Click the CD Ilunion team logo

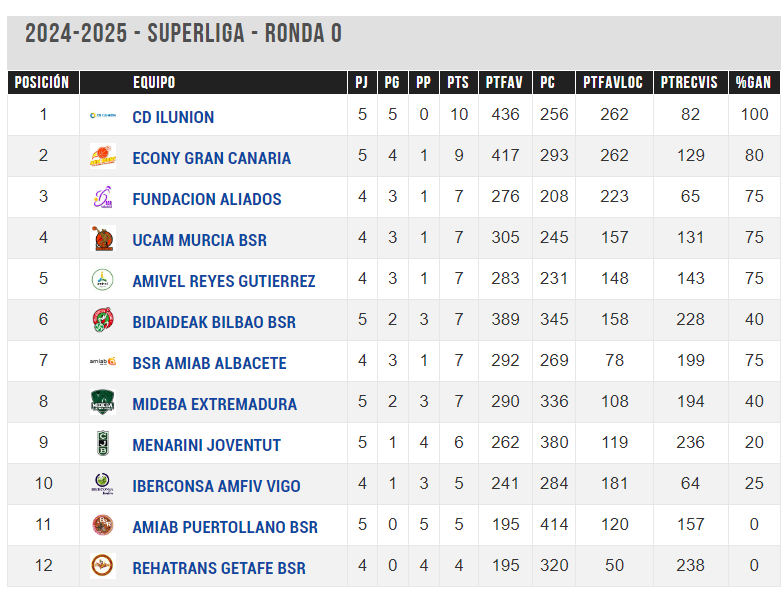(x=103, y=116)
